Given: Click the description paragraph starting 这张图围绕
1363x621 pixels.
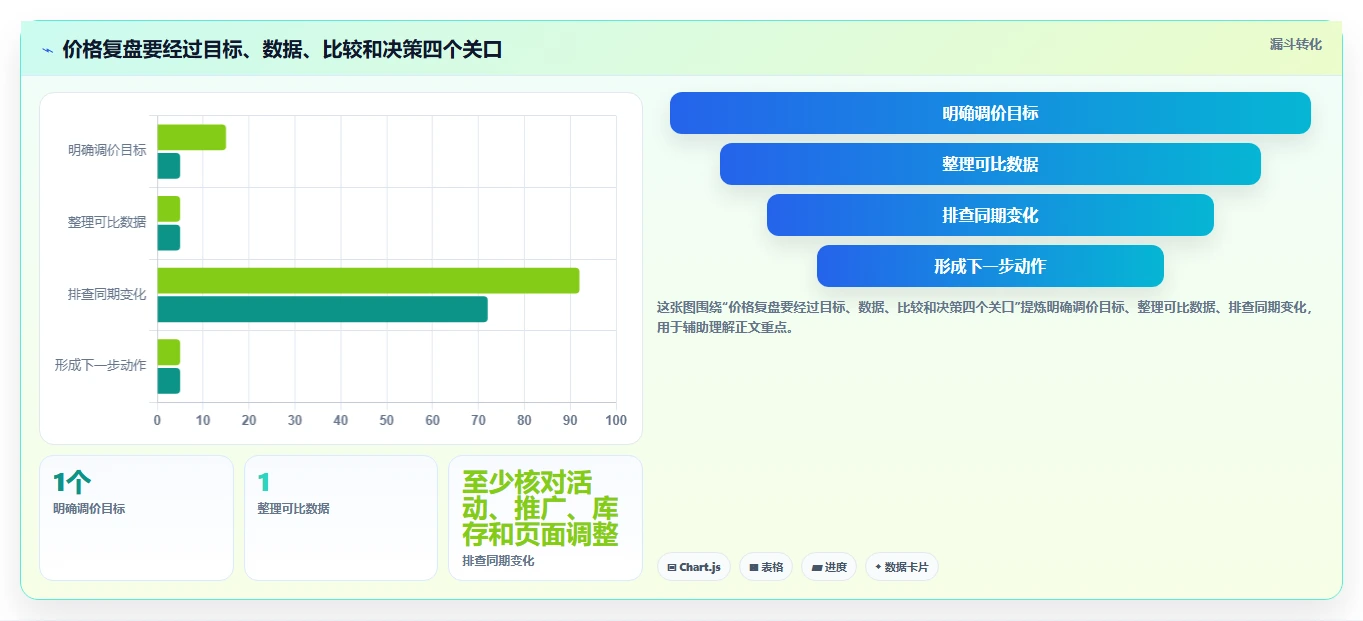Looking at the screenshot, I should click(985, 317).
